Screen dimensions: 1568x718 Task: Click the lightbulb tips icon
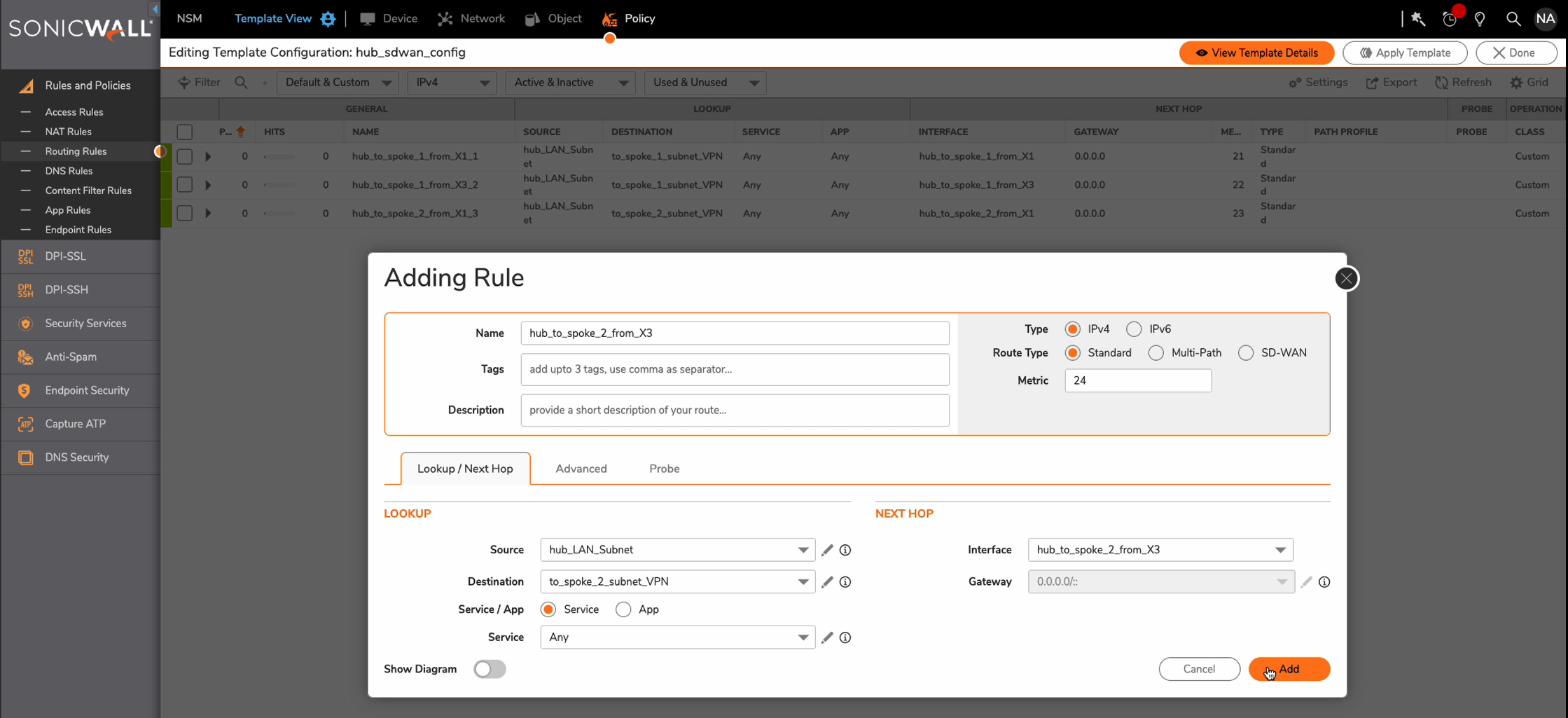(1480, 19)
